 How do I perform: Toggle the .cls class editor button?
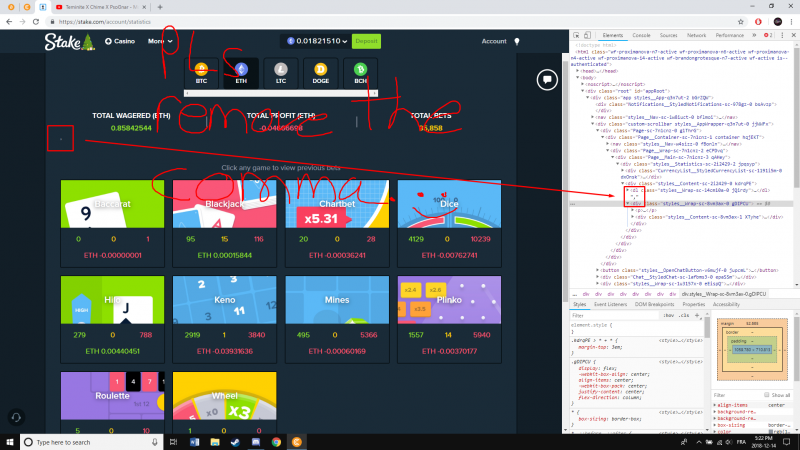coord(684,315)
